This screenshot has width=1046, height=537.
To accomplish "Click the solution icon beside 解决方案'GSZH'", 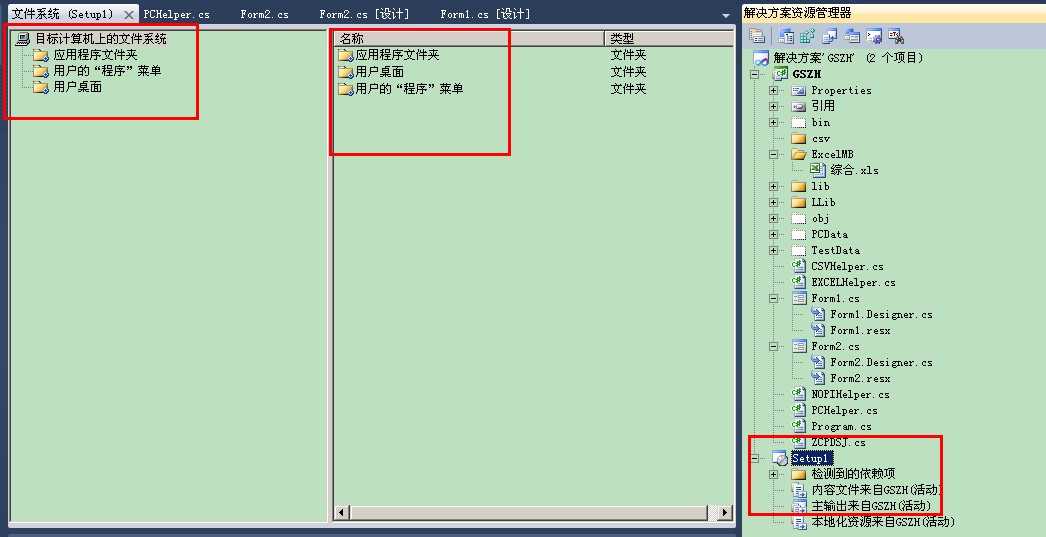I will tap(762, 58).
